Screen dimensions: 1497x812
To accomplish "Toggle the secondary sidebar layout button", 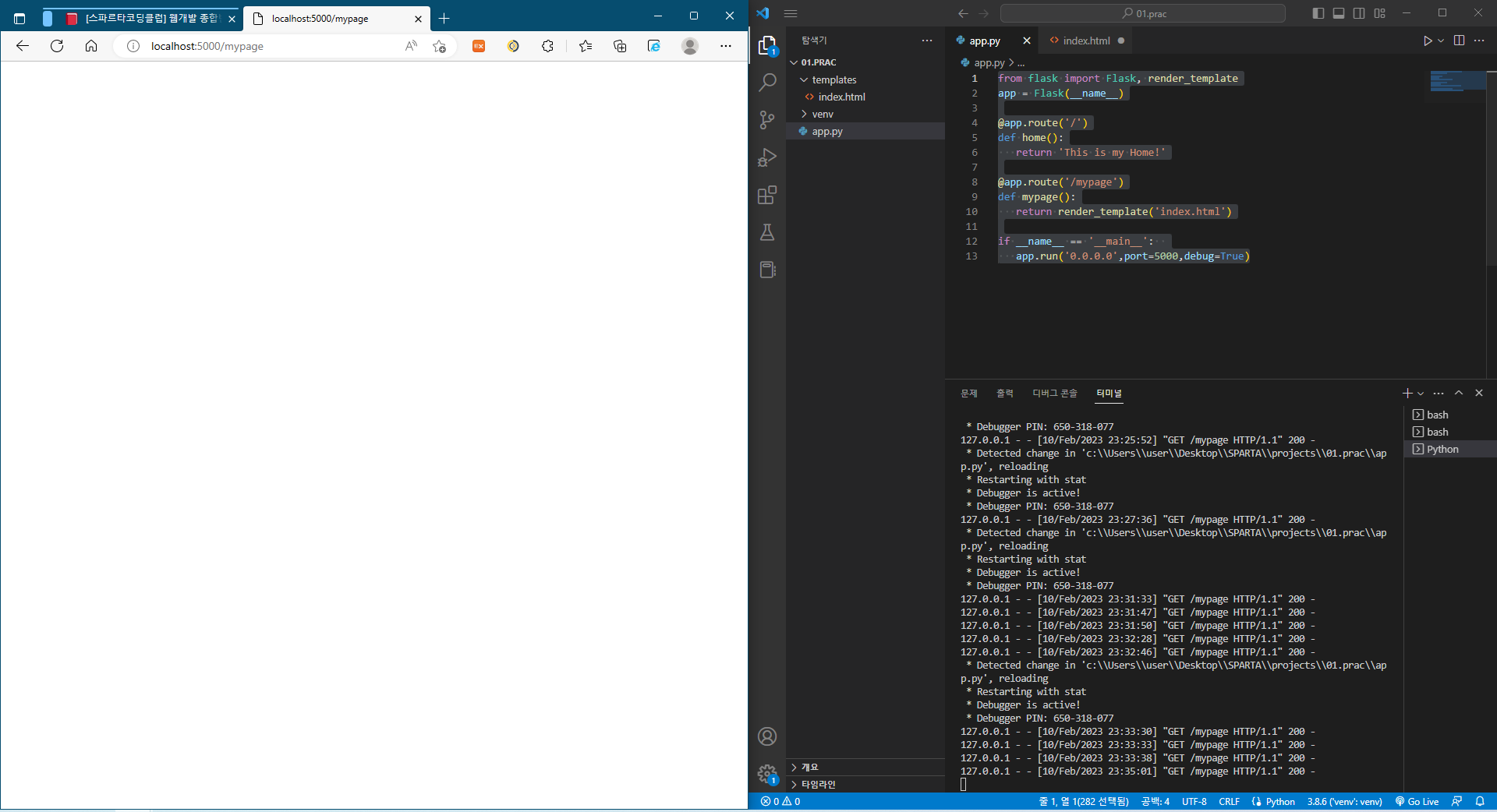I will pyautogui.click(x=1359, y=13).
